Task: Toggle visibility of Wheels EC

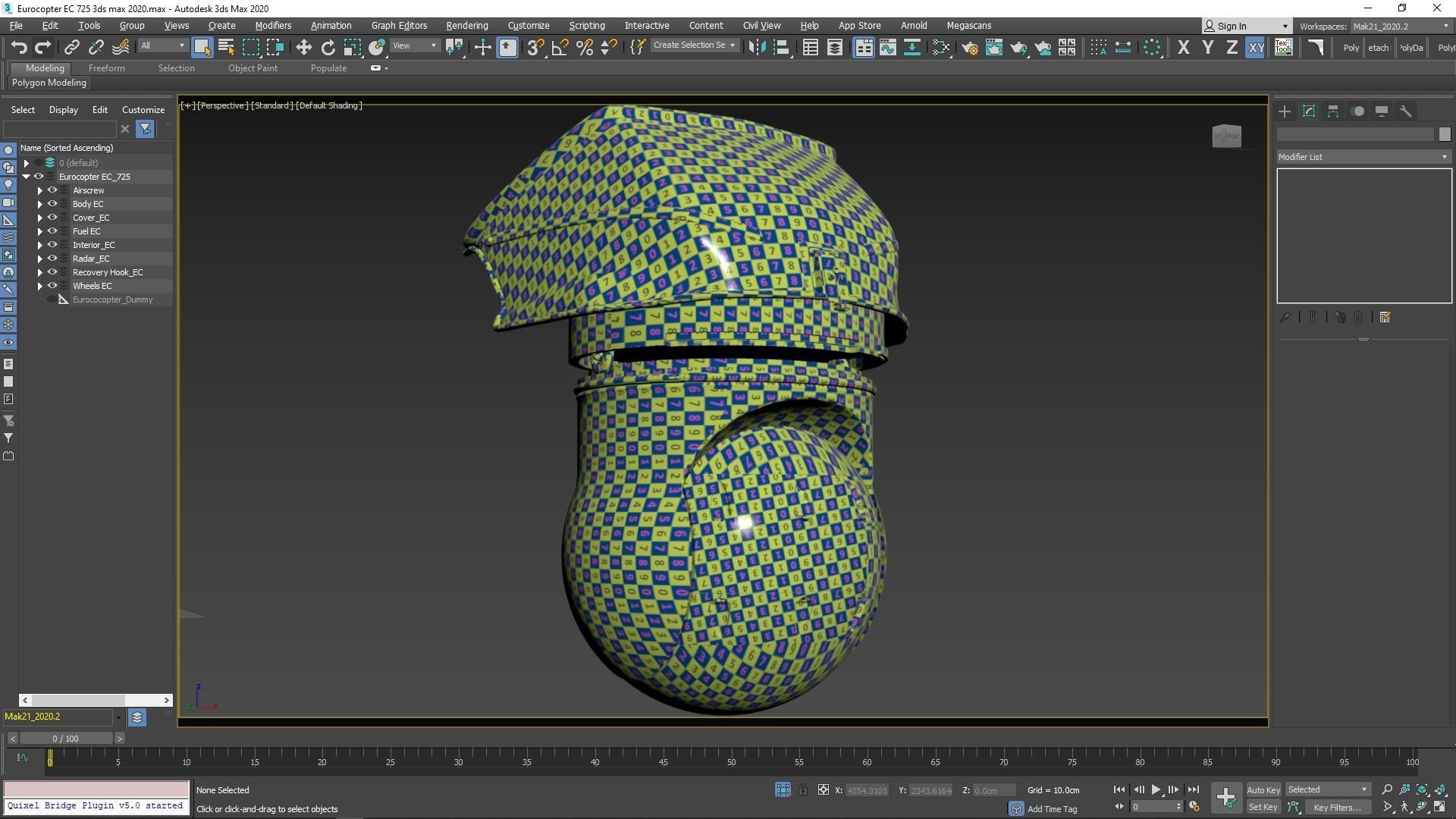Action: pos(52,286)
